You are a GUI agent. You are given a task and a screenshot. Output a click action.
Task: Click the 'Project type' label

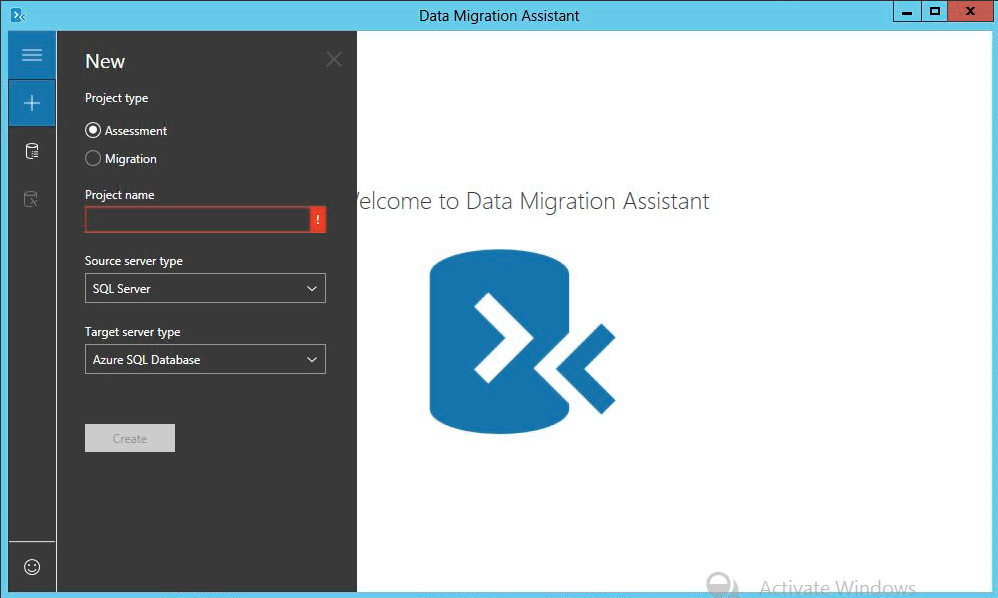coord(116,98)
